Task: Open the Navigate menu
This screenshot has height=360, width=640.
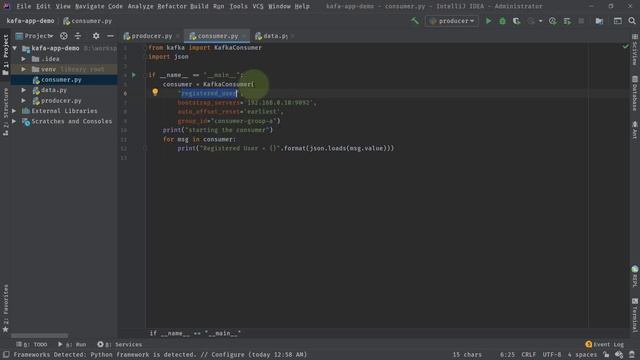Action: click(89, 6)
